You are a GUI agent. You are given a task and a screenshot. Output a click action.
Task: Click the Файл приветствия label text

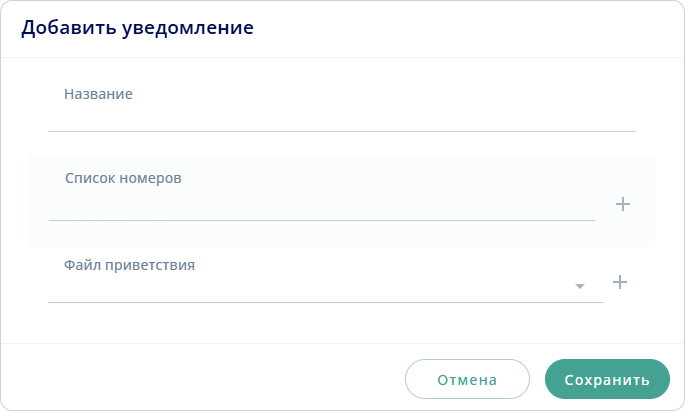click(x=129, y=266)
